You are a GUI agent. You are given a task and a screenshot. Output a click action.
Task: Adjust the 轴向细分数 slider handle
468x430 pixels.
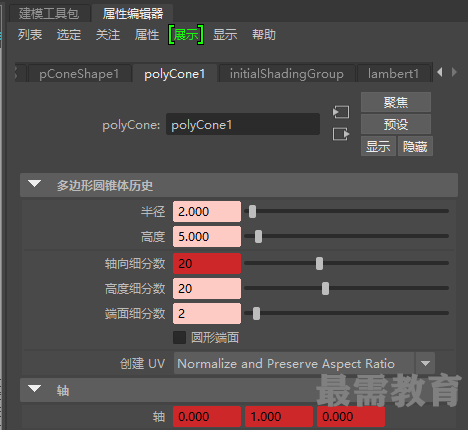click(x=319, y=263)
